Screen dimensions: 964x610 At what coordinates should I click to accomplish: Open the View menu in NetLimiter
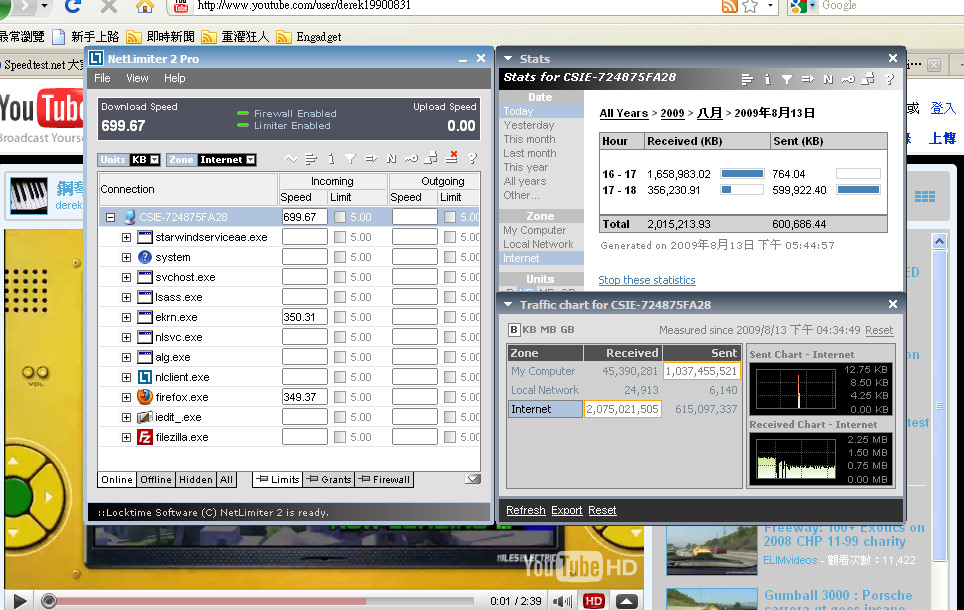(x=137, y=78)
